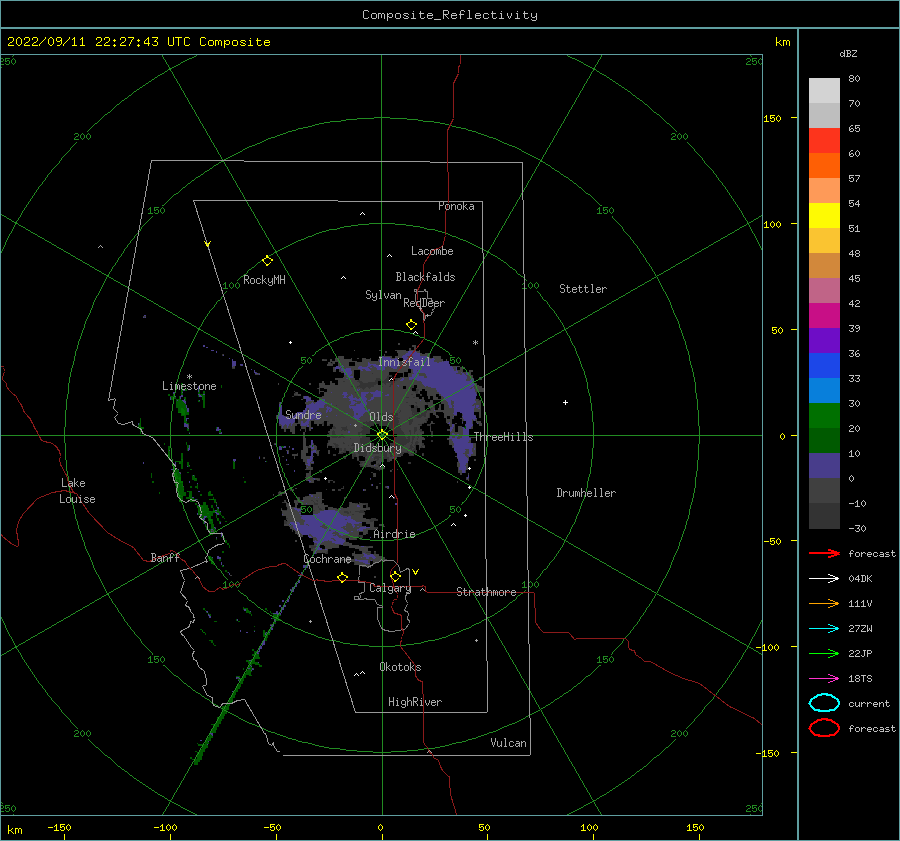
Task: Click the yellow radar site diamond at Olds
Action: click(382, 435)
